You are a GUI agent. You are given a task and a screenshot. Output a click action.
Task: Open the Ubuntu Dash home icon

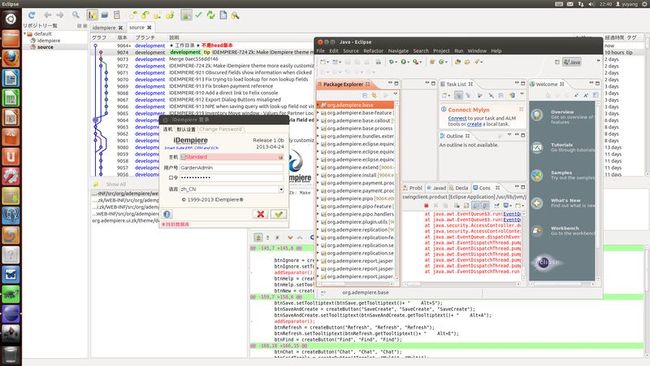[x=11, y=19]
